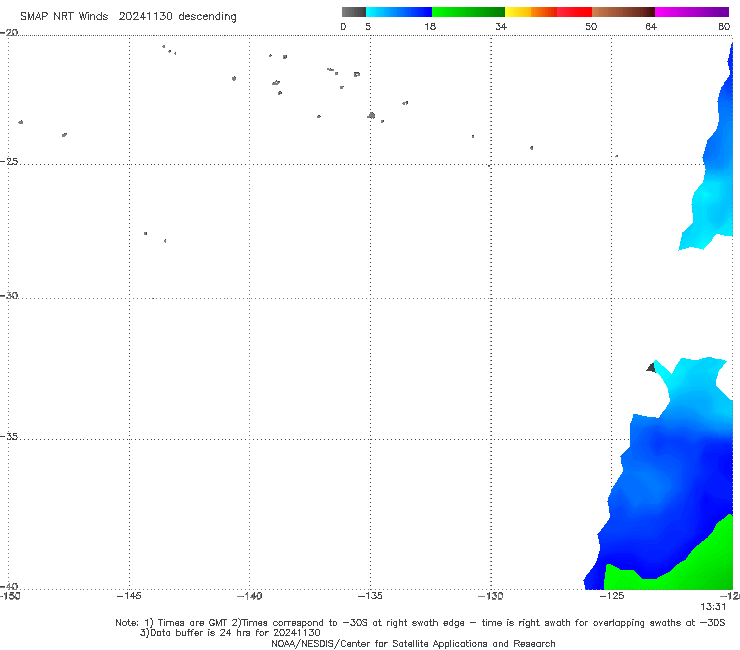Image resolution: width=740 pixels, height=650 pixels.
Task: Click the green 18-34 color bar segment
Action: (468, 12)
